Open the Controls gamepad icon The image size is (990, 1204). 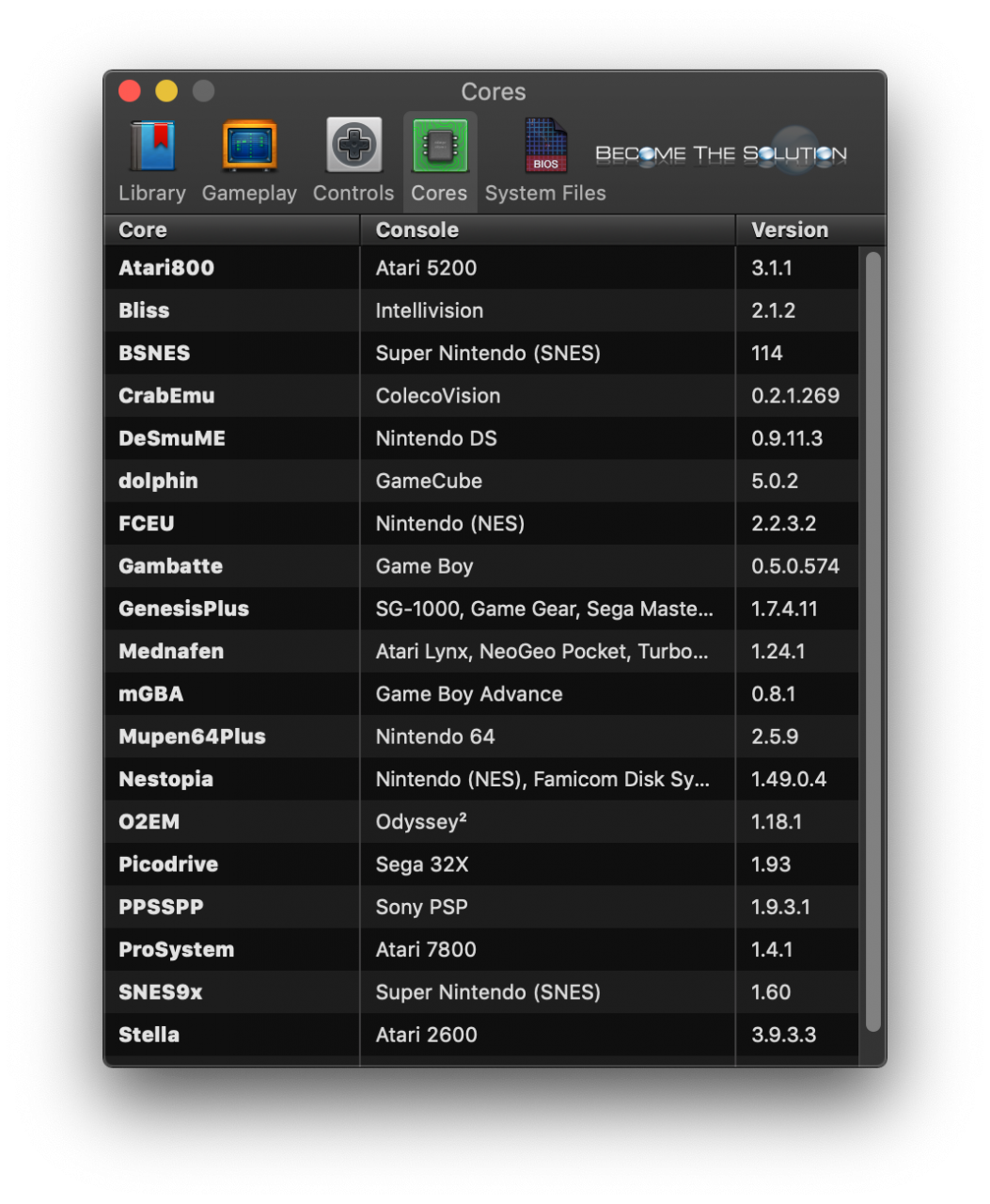pos(354,145)
